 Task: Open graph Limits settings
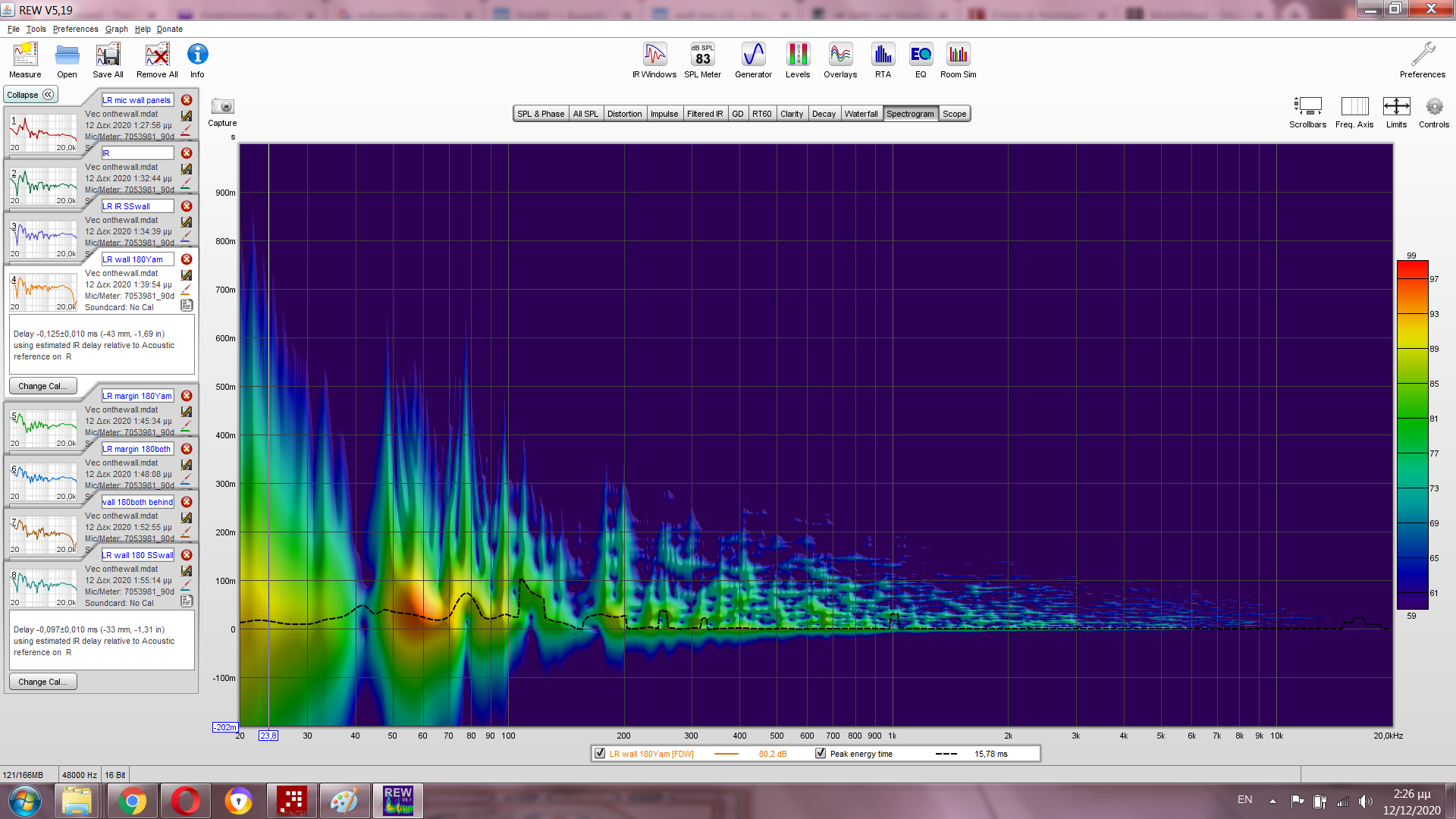pyautogui.click(x=1396, y=107)
